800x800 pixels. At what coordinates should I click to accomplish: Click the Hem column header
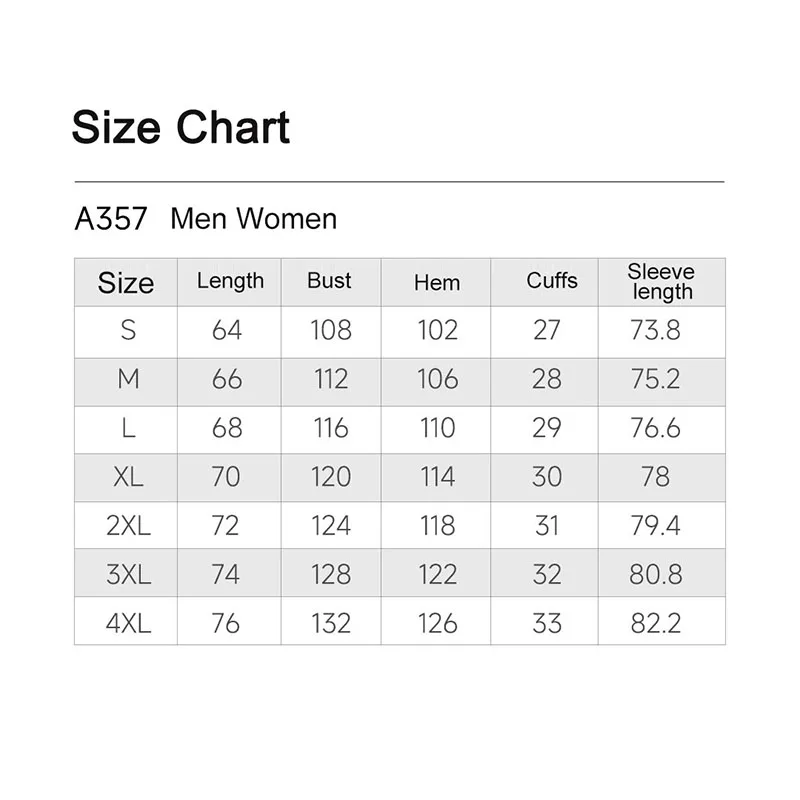(437, 283)
